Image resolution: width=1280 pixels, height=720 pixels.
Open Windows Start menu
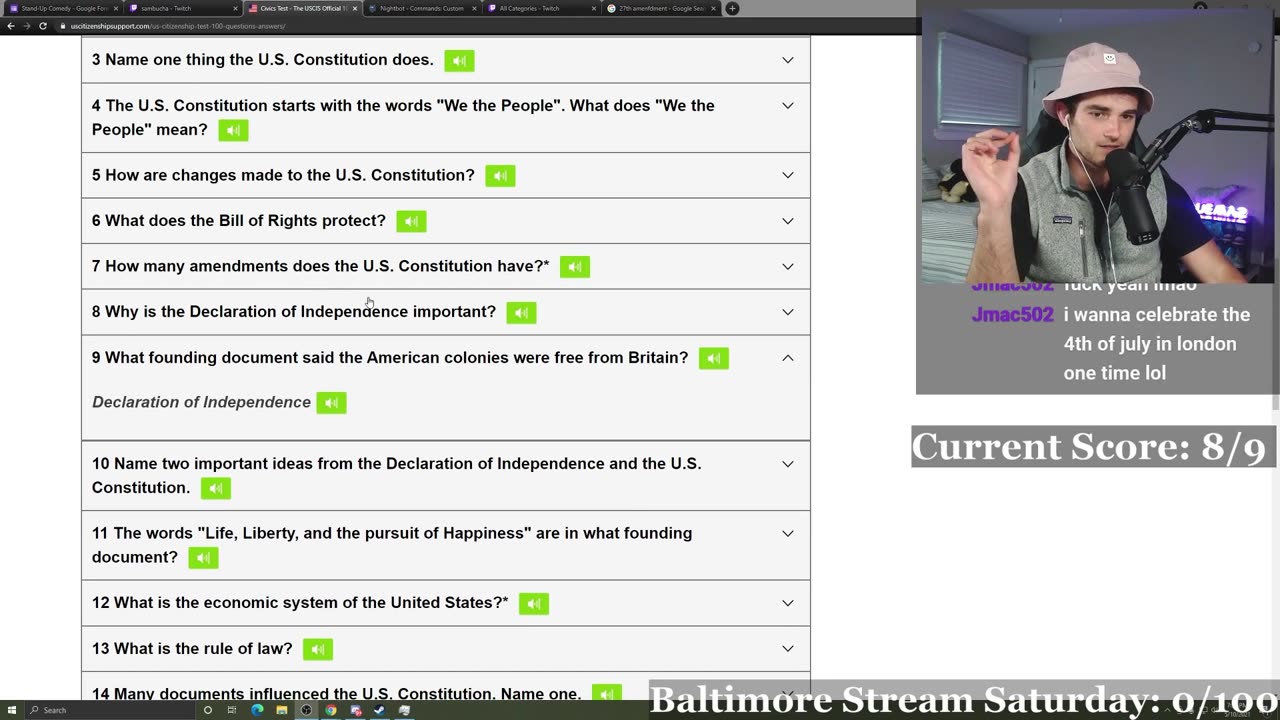point(11,710)
